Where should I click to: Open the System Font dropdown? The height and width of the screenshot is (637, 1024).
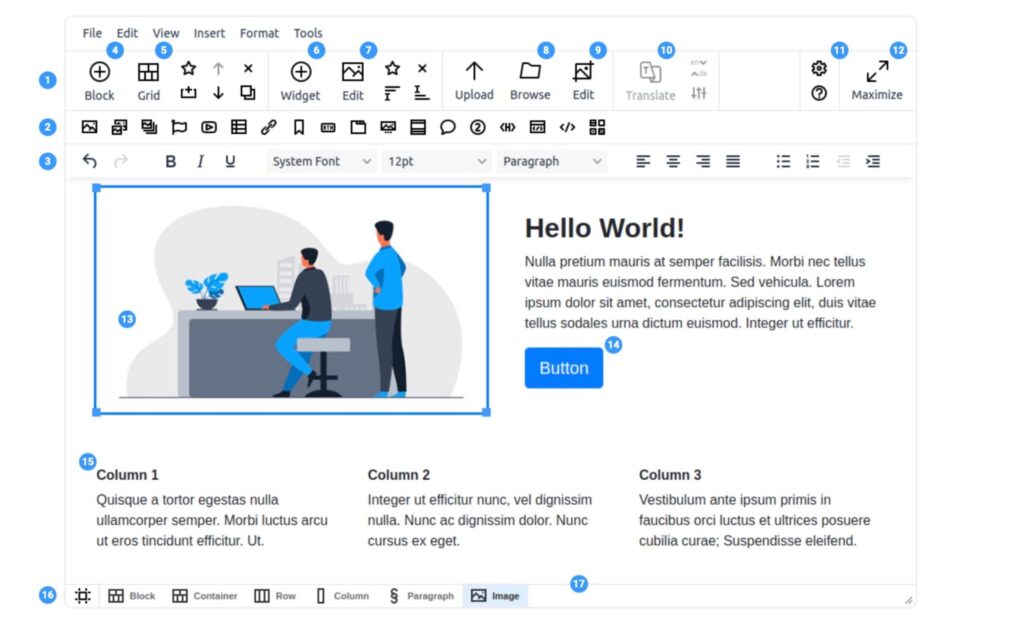[320, 160]
